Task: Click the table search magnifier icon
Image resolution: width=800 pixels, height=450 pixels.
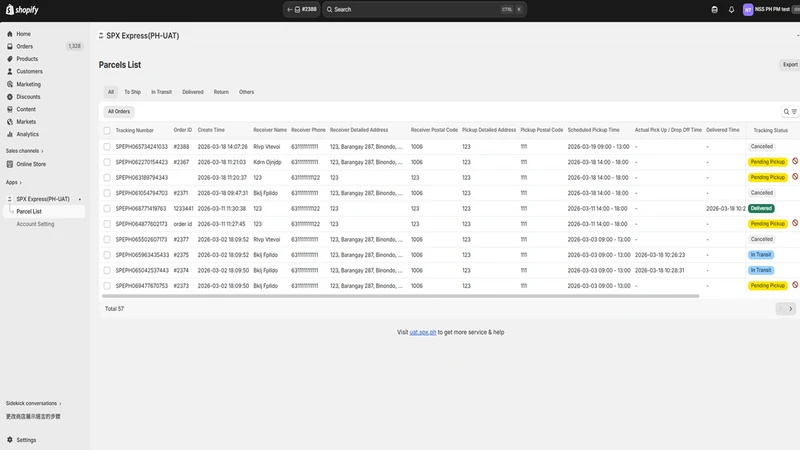Action: click(786, 112)
